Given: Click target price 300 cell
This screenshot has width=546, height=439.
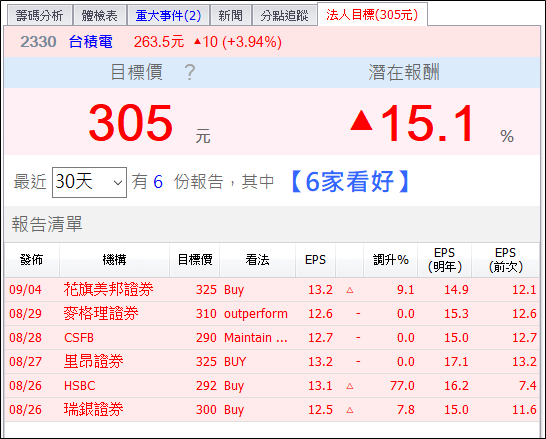Looking at the screenshot, I should 206,410.
